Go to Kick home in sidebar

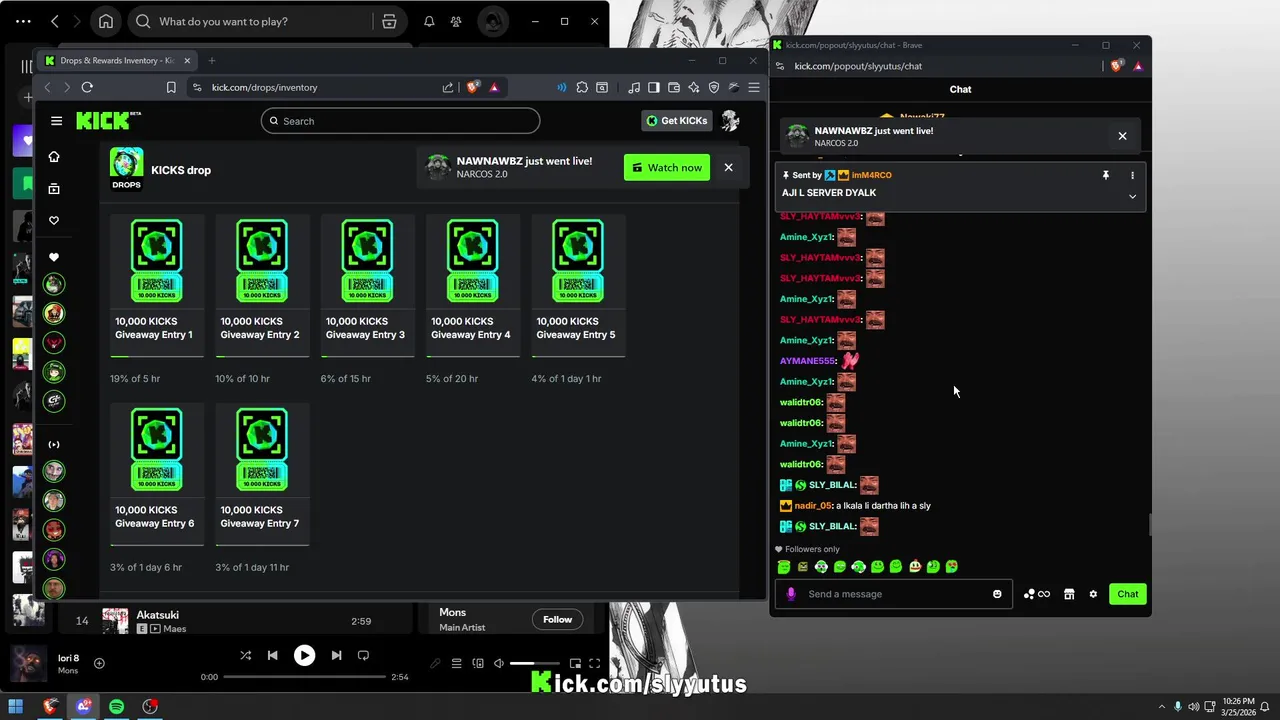(x=54, y=157)
